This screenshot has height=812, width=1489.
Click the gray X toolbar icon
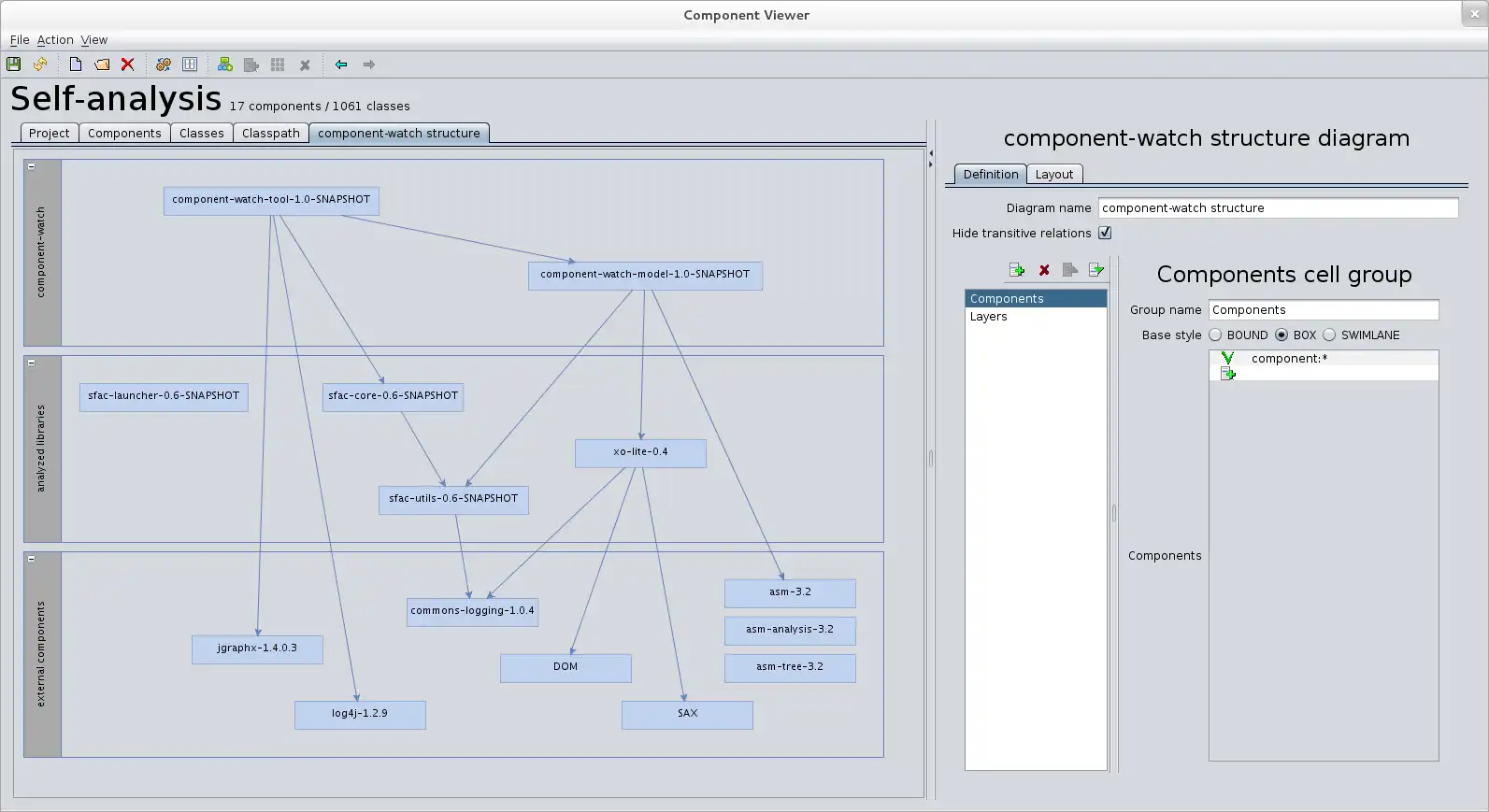click(x=305, y=65)
